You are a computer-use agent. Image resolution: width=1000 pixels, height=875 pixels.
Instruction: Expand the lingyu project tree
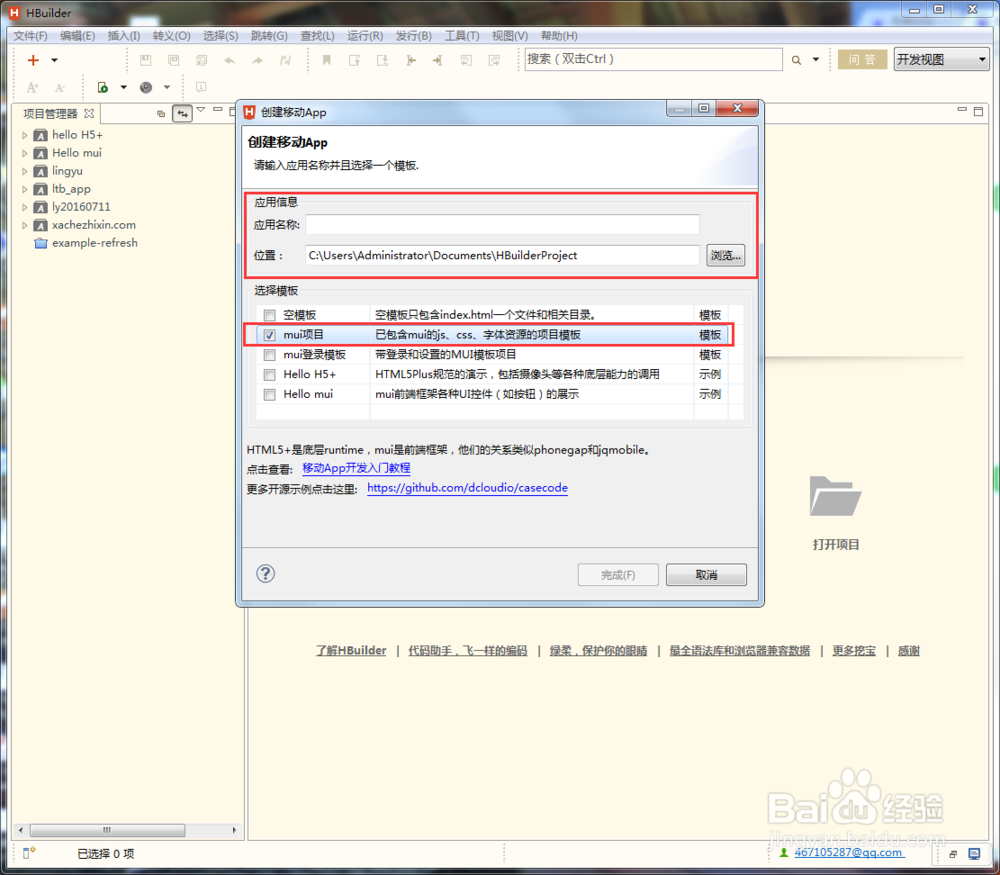coord(24,171)
